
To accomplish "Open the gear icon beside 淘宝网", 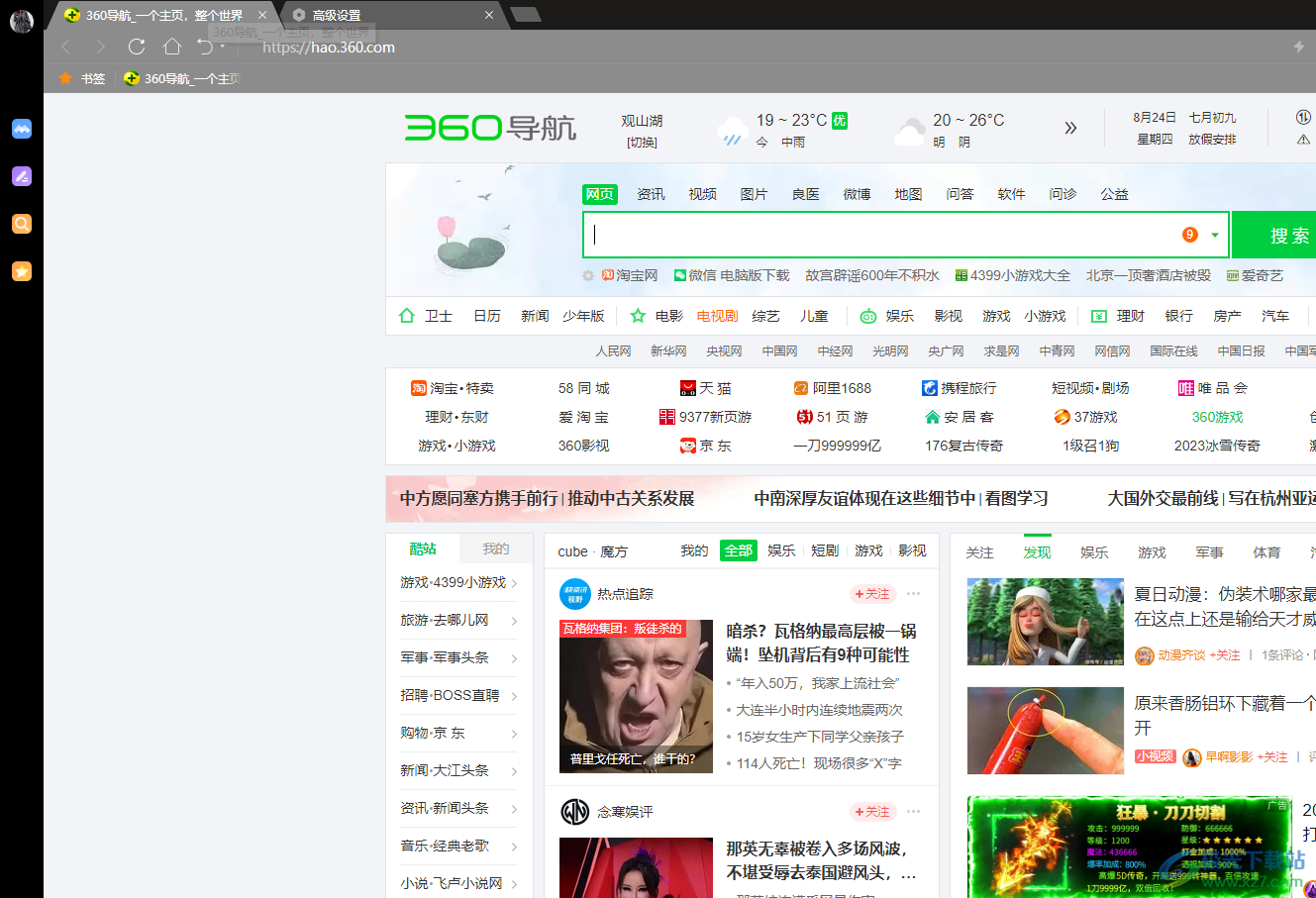I will 588,275.
